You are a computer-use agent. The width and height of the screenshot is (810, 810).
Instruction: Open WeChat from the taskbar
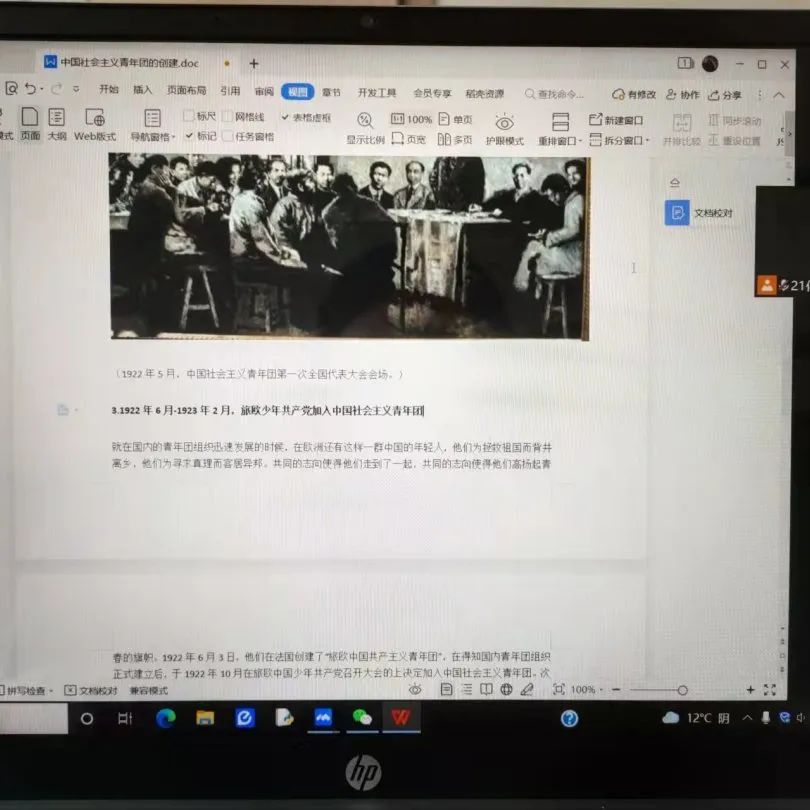(361, 717)
